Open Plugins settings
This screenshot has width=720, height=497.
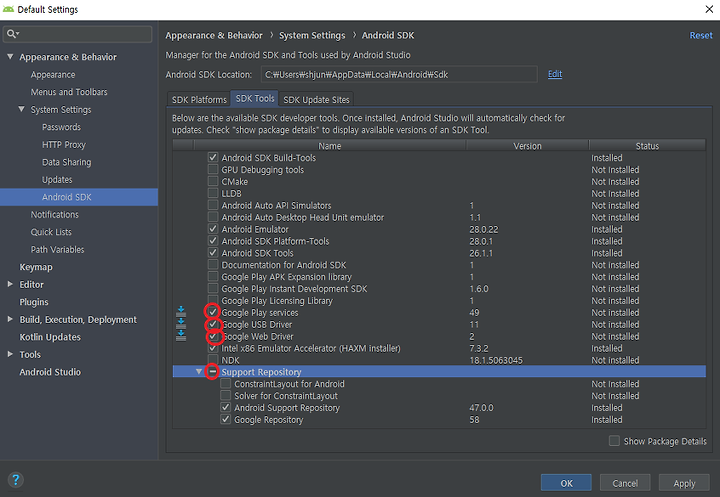pos(34,302)
